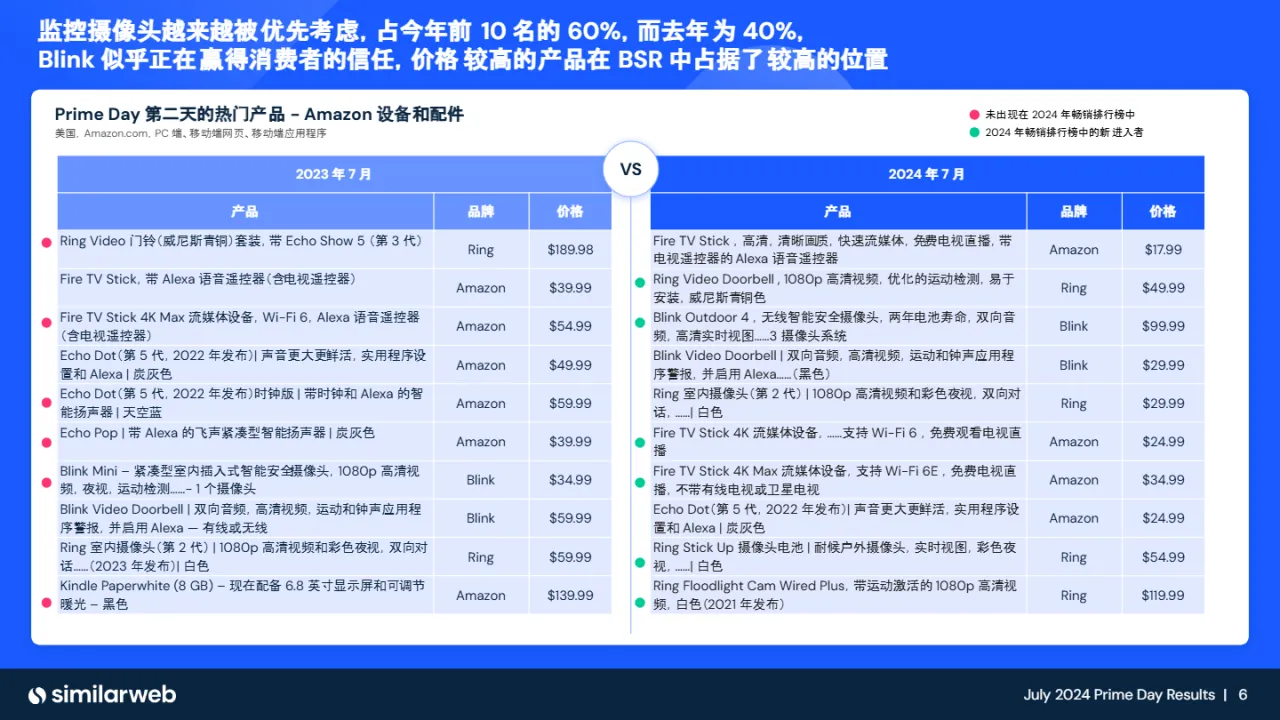The height and width of the screenshot is (720, 1280).
Task: Click footer text July 2024 Prime Day Results
Action: click(1119, 695)
